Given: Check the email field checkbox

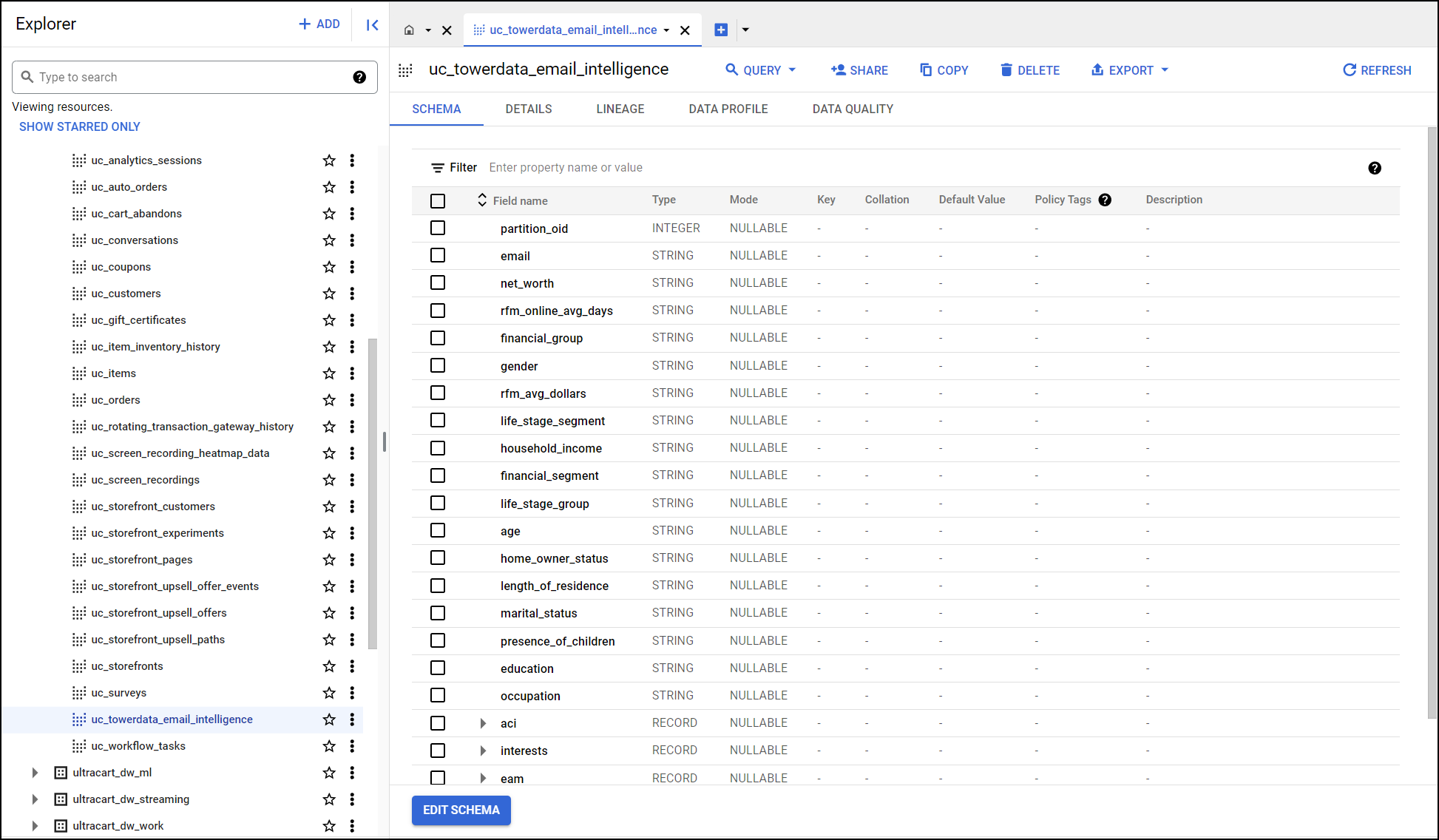Looking at the screenshot, I should tap(438, 256).
